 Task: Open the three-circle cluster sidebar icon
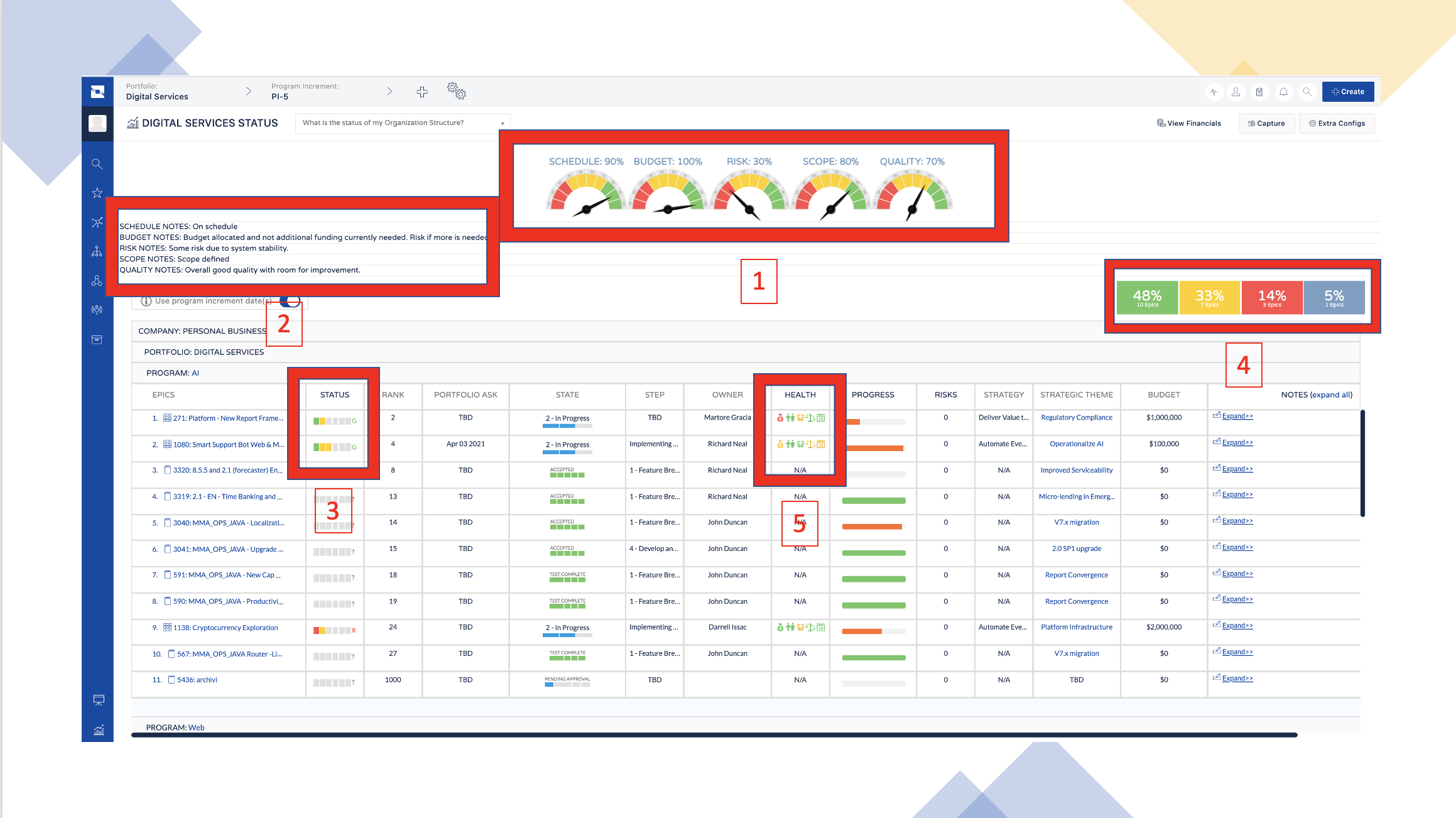click(x=97, y=281)
